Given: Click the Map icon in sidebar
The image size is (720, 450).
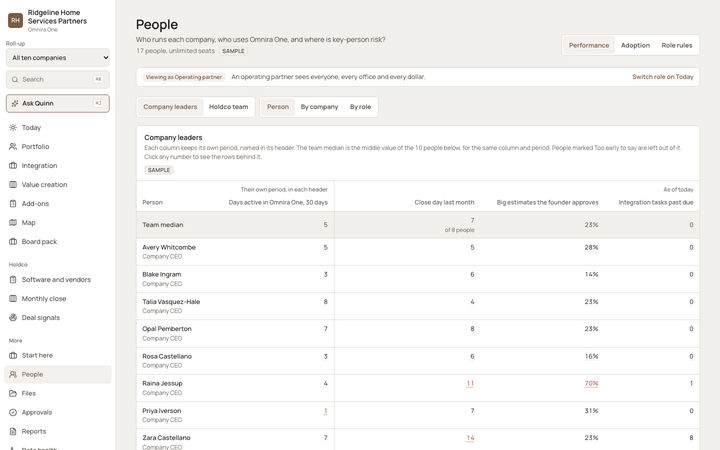Looking at the screenshot, I should tap(13, 223).
